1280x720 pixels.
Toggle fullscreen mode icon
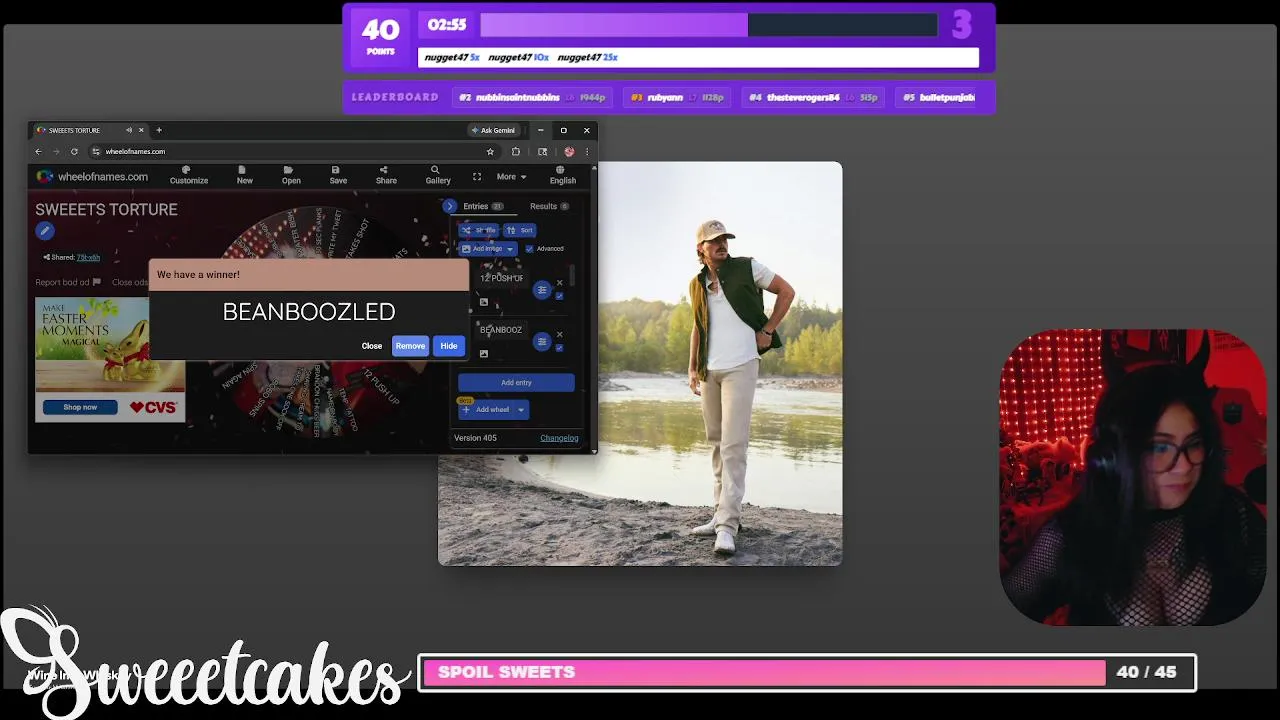coord(477,177)
